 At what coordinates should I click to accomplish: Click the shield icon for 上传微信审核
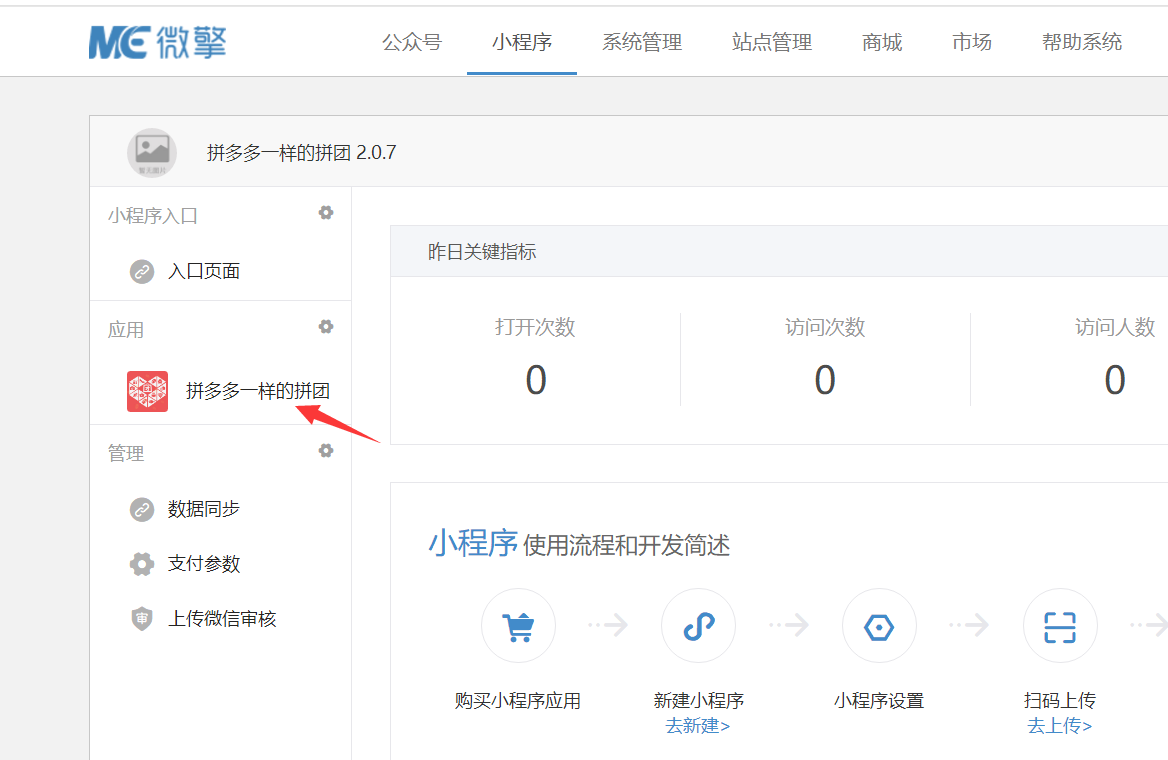pyautogui.click(x=142, y=618)
